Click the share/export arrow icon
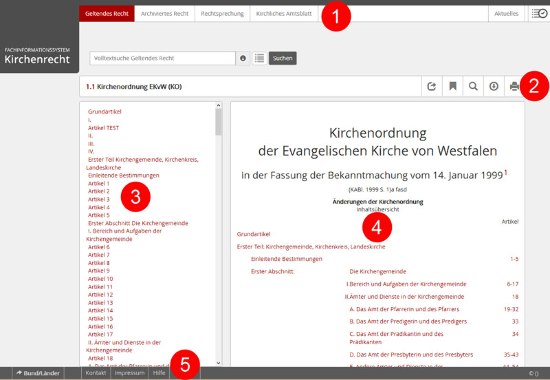550x380 pixels. 431,86
